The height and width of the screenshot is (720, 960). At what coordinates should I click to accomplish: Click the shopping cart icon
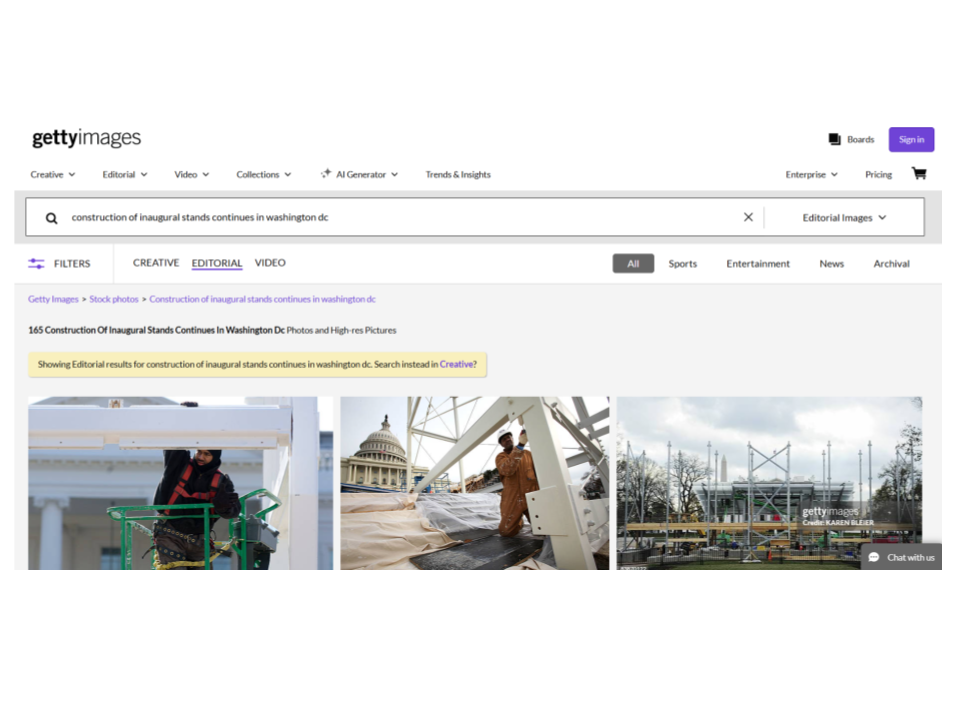pyautogui.click(x=918, y=174)
